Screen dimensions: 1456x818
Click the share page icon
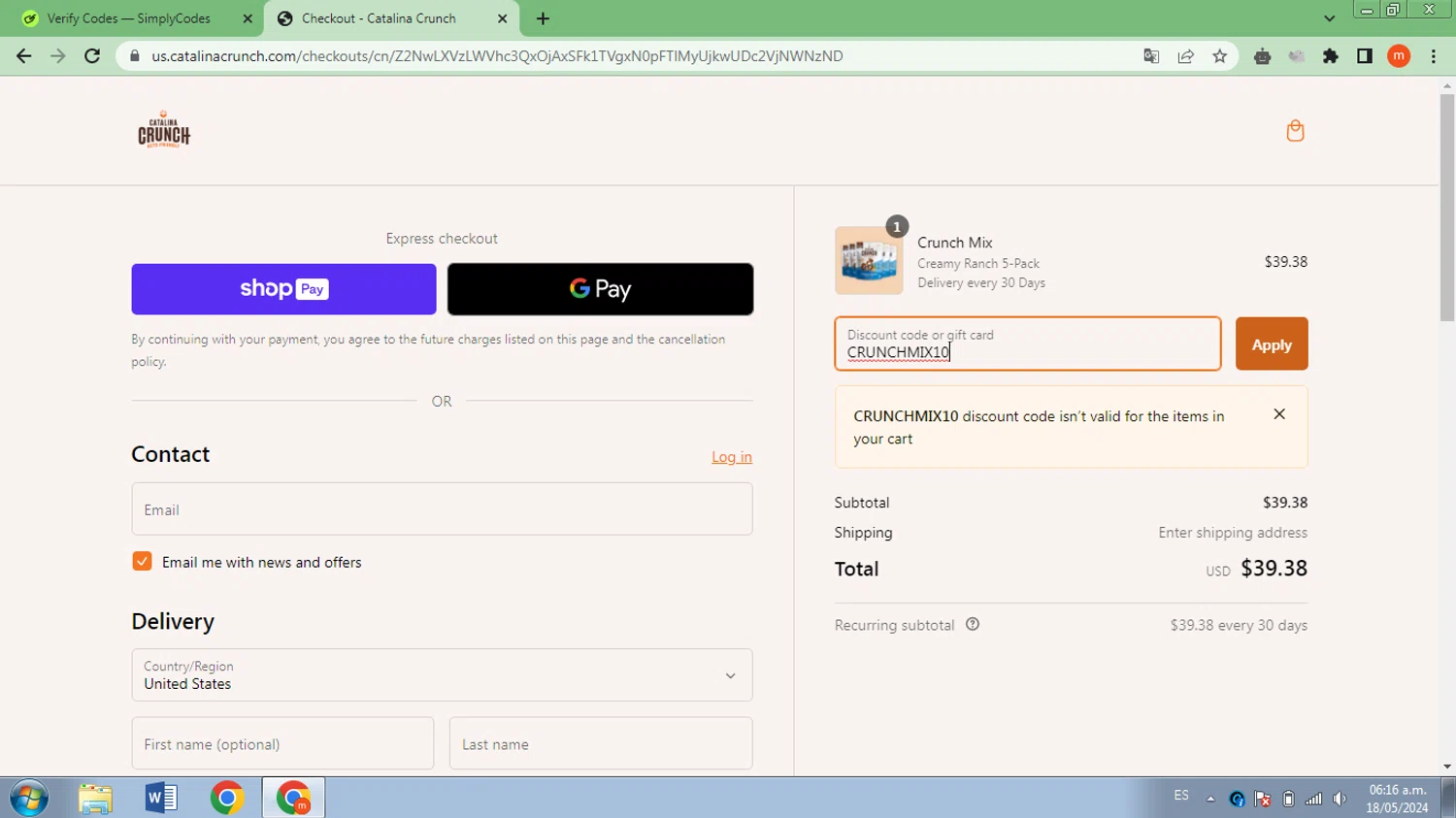point(1185,56)
